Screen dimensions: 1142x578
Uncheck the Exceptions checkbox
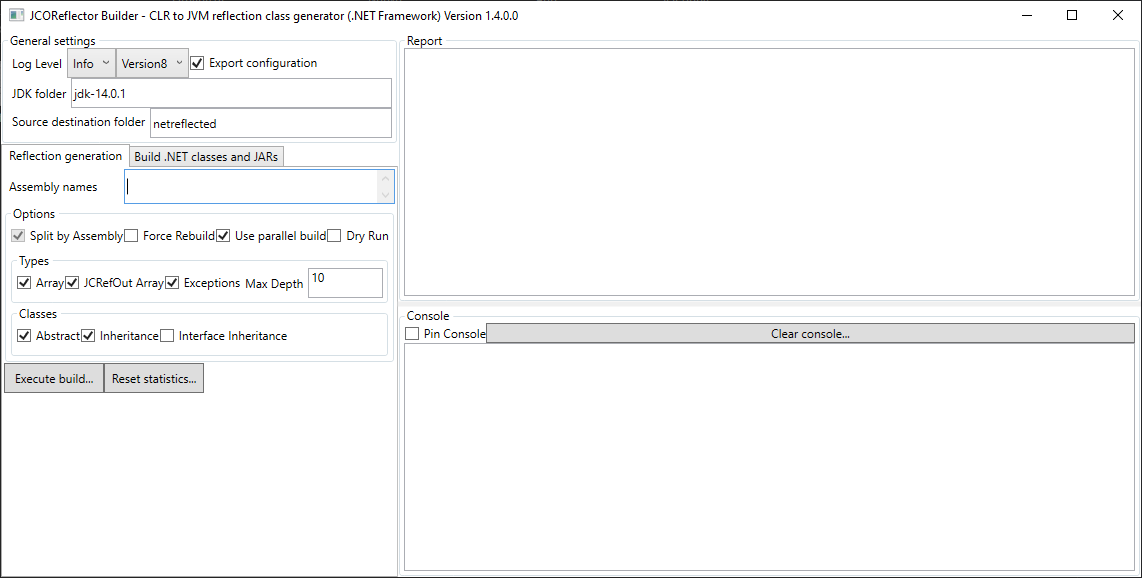coord(173,282)
